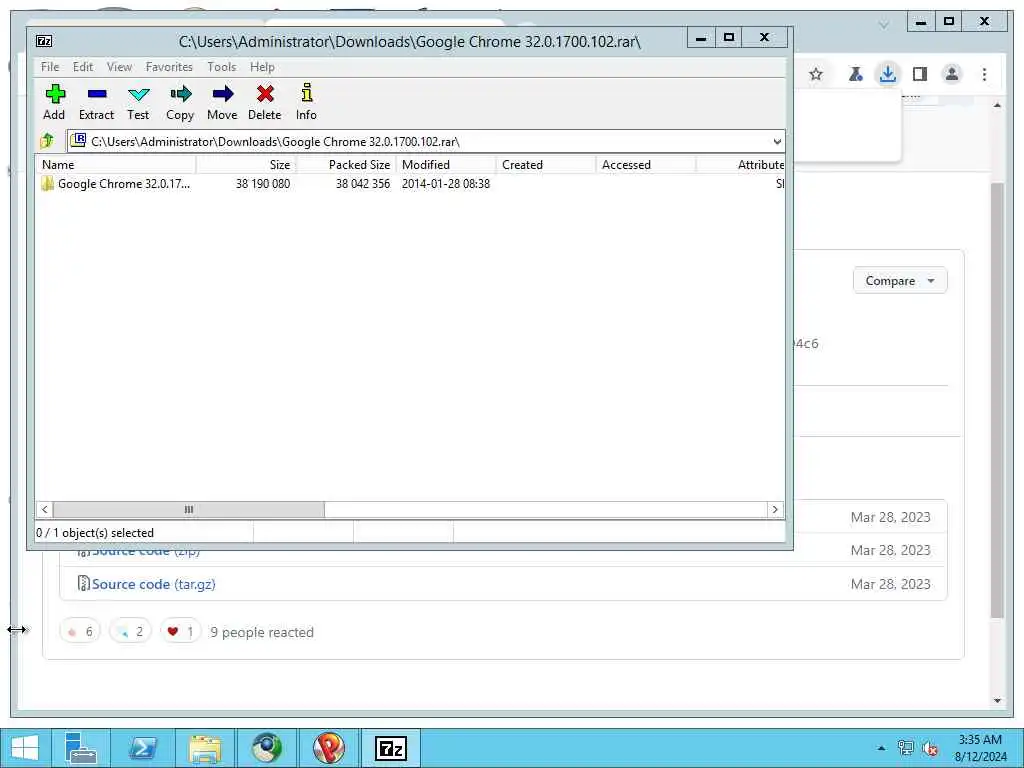Open the Info toolbar icon
The height and width of the screenshot is (768, 1024).
(x=306, y=103)
